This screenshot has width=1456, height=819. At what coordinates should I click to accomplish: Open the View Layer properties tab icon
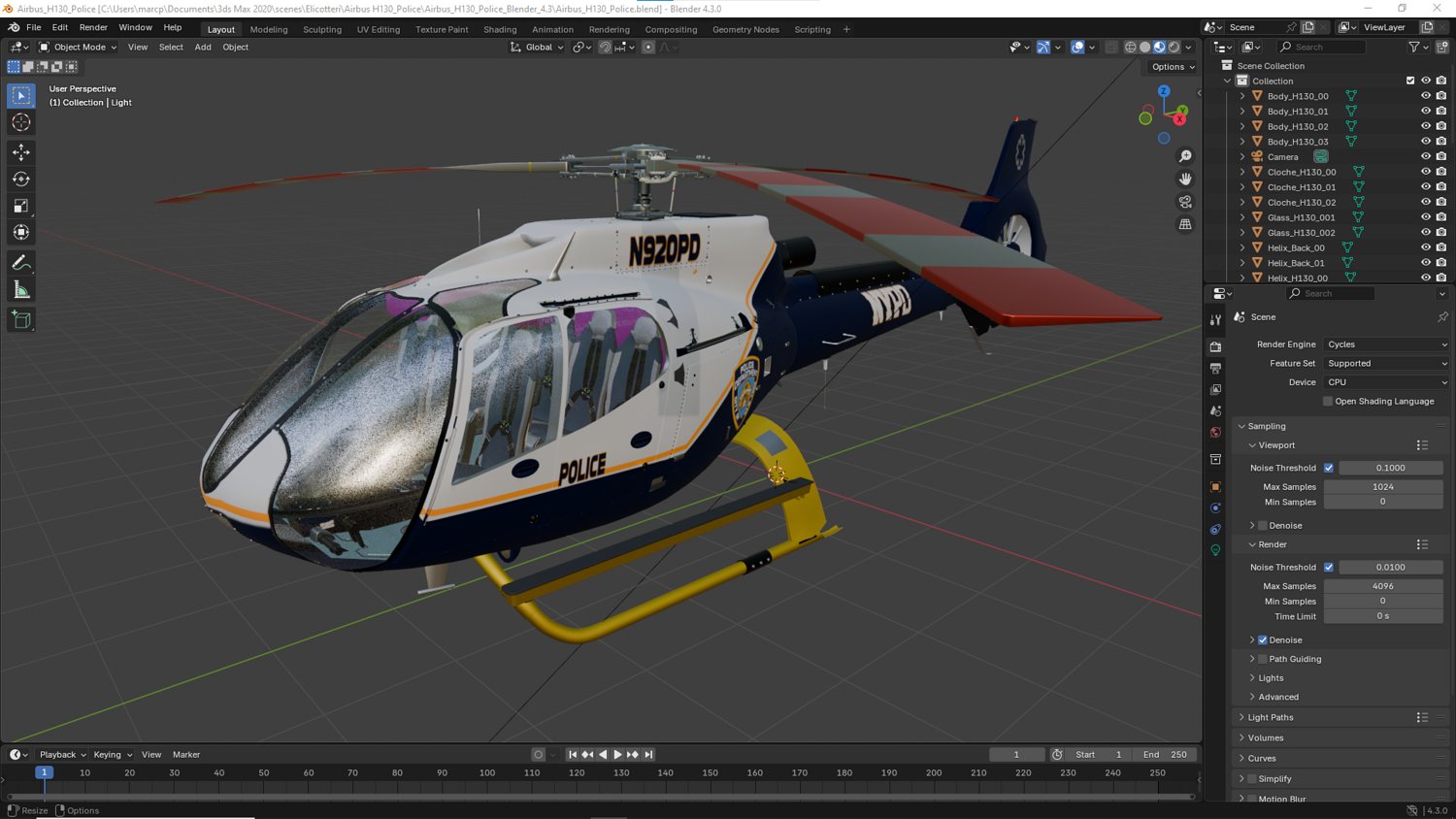[x=1215, y=390]
